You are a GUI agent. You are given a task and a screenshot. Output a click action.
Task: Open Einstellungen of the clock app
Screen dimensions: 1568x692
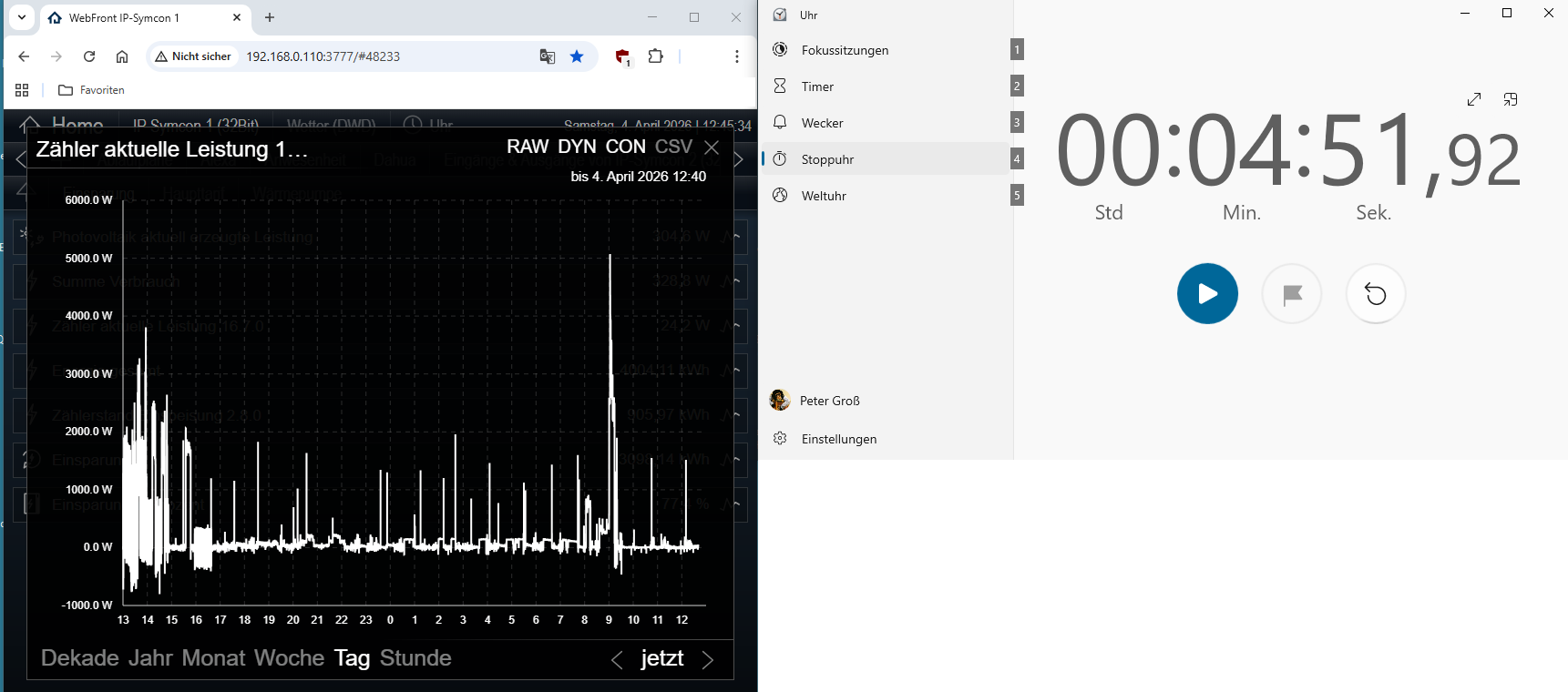[838, 439]
